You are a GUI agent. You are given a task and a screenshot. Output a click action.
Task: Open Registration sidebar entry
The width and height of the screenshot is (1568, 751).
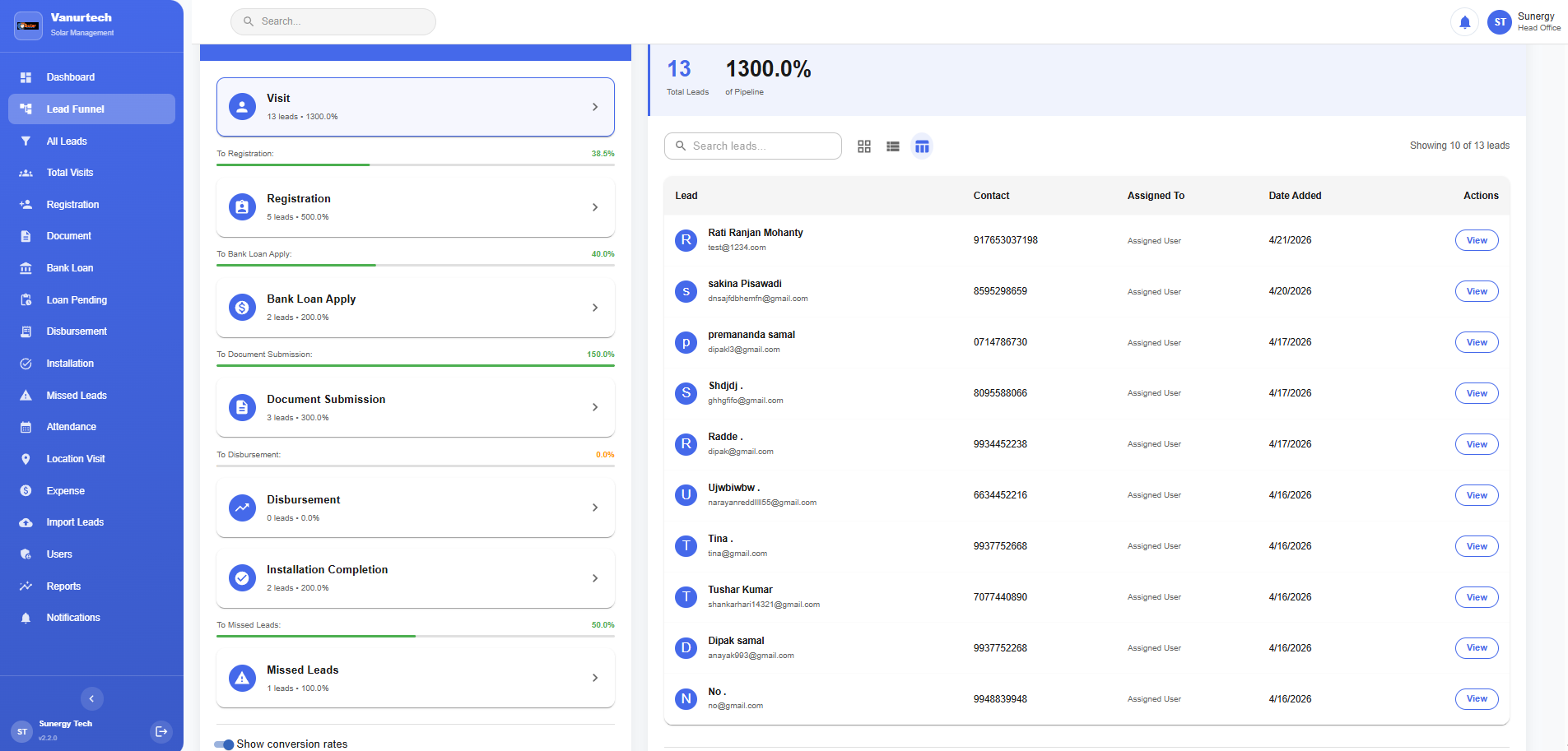91,205
